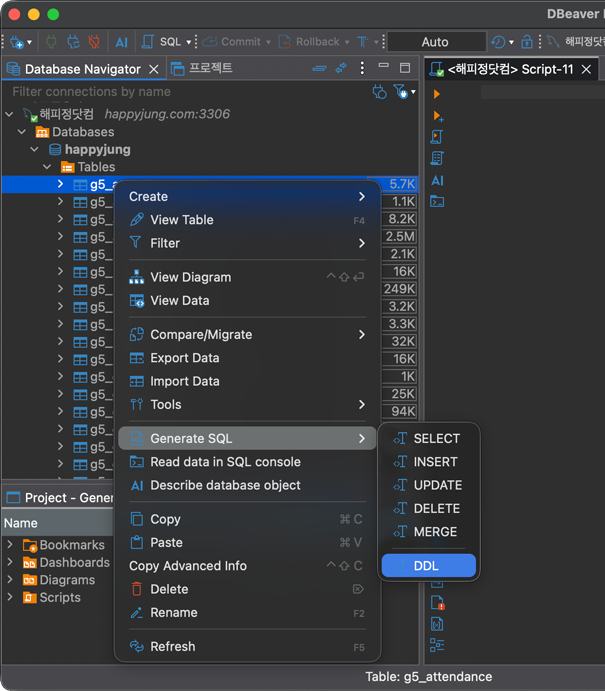Click the Execute SQL statement play icon
The width and height of the screenshot is (605, 691).
[x=437, y=93]
